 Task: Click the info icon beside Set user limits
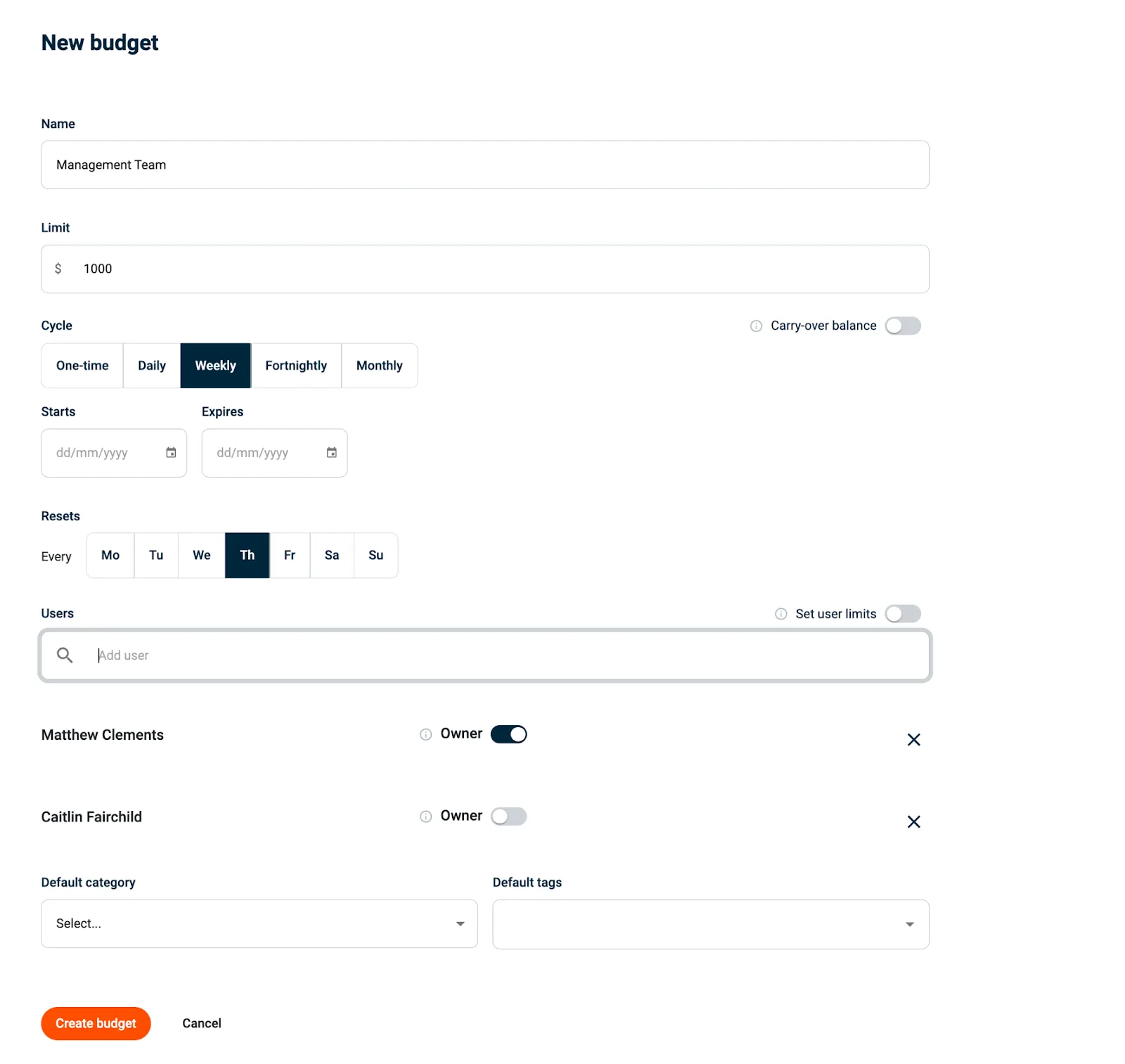pos(780,613)
